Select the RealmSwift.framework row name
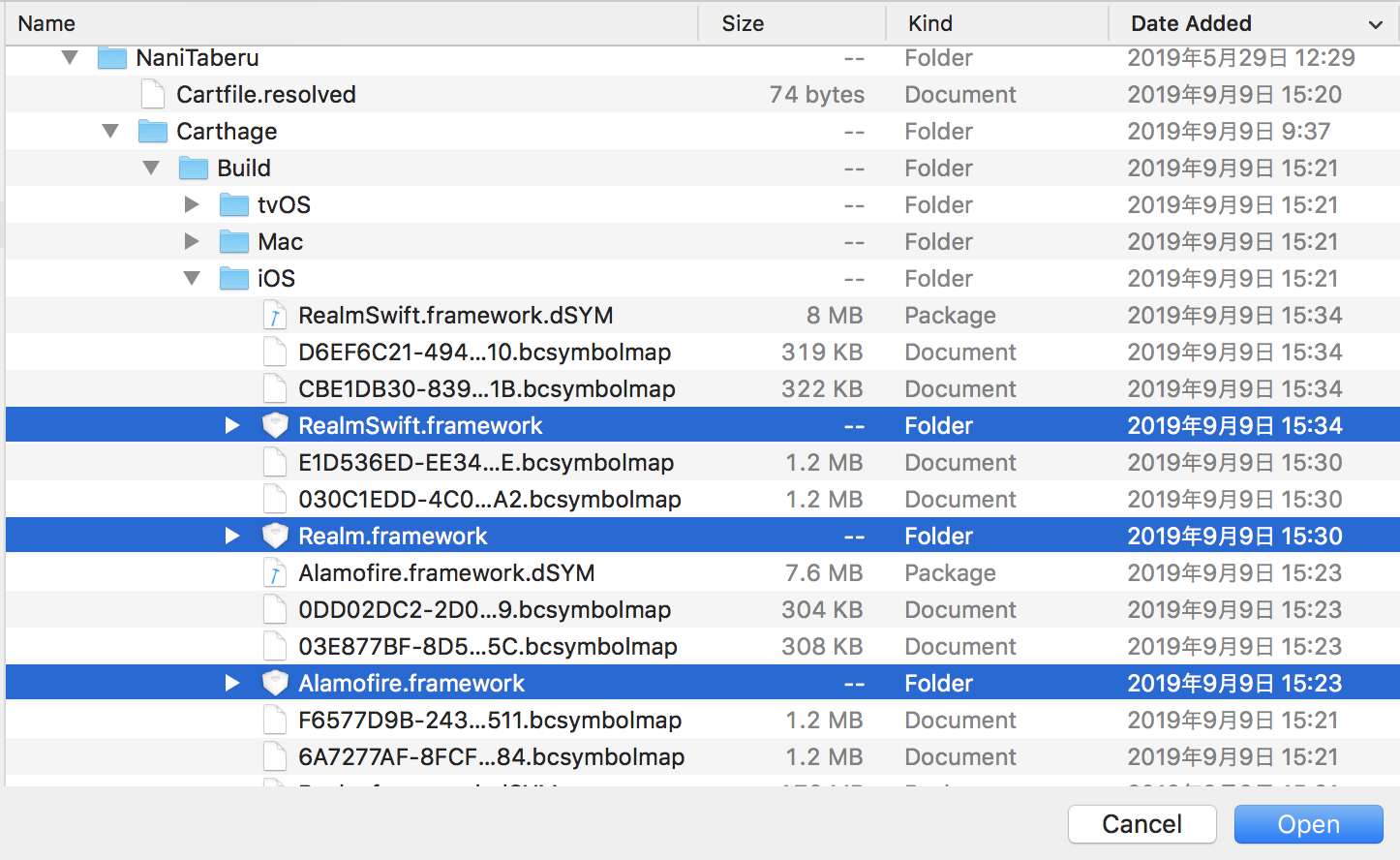1400x860 pixels. pyautogui.click(x=420, y=425)
